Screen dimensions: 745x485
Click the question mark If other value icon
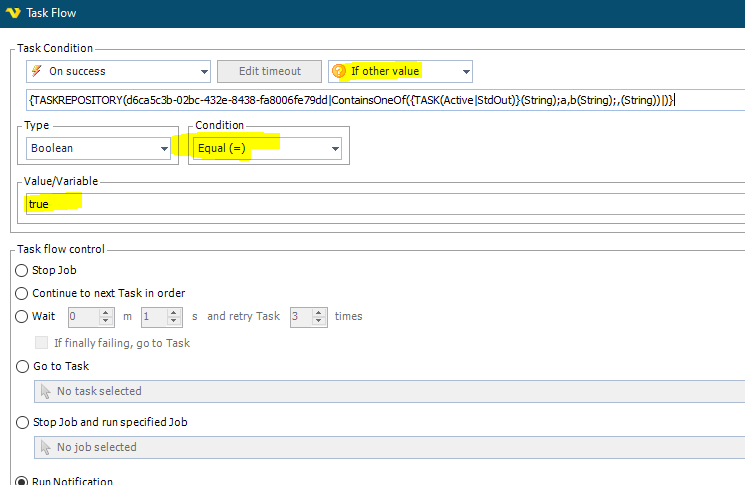click(339, 71)
